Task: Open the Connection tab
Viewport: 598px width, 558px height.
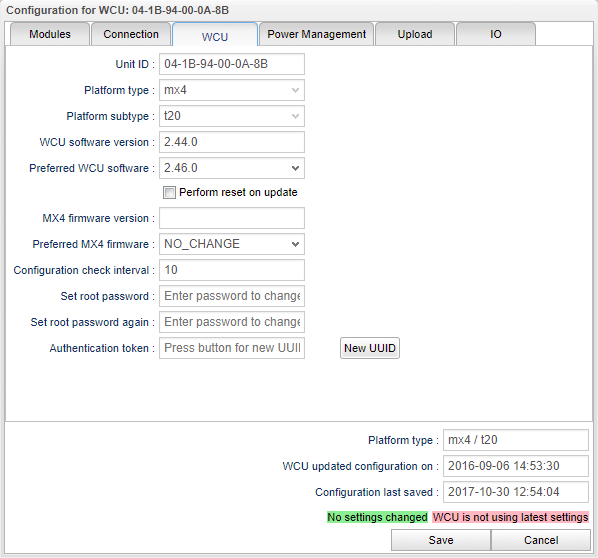Action: click(131, 34)
